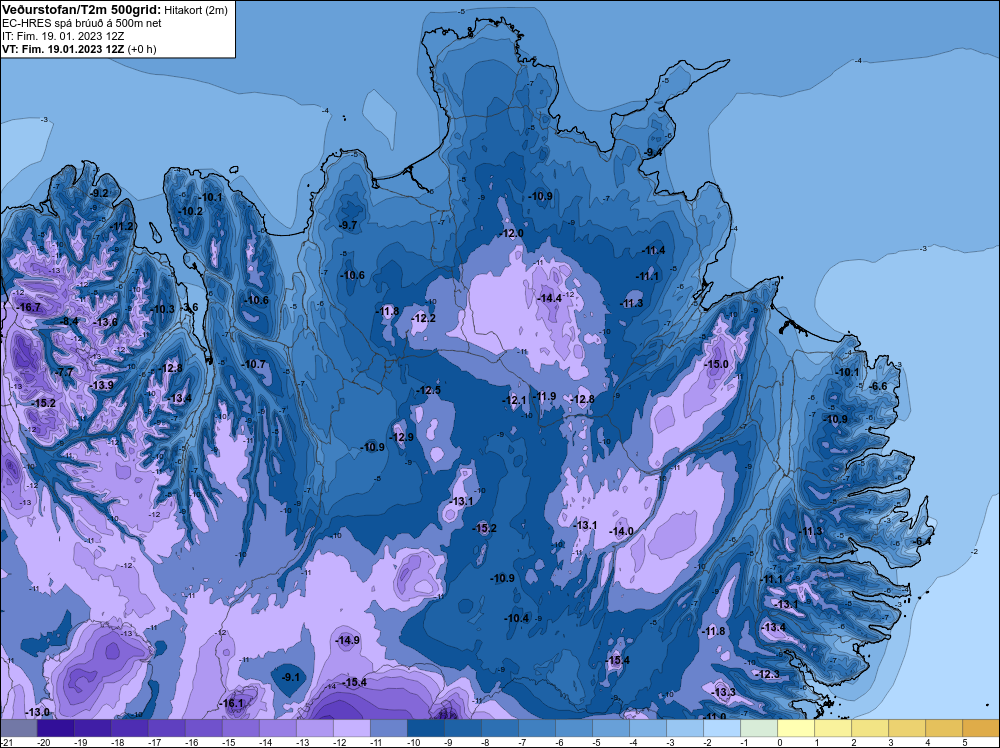
Task: Click the -12.5 temperature label
Action: click(x=429, y=390)
